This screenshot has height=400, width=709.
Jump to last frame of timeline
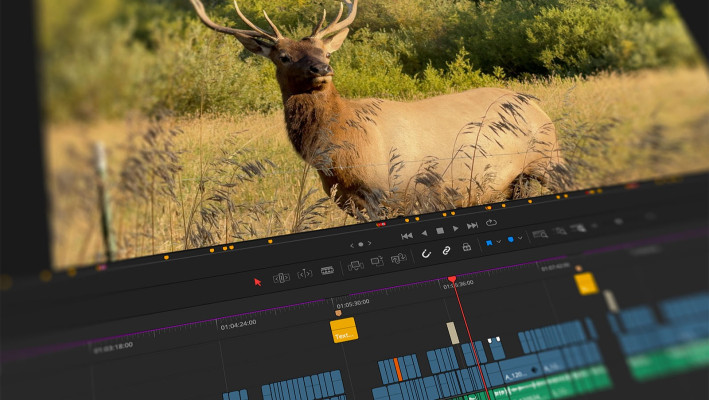pos(473,226)
